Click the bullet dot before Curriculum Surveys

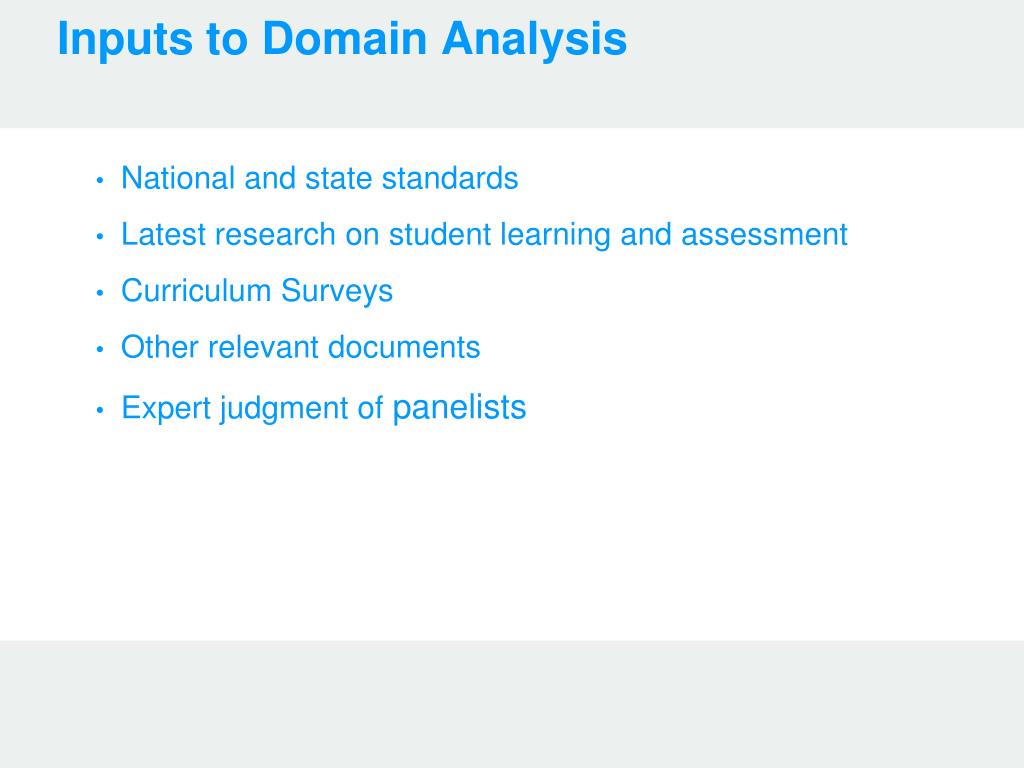tap(100, 293)
